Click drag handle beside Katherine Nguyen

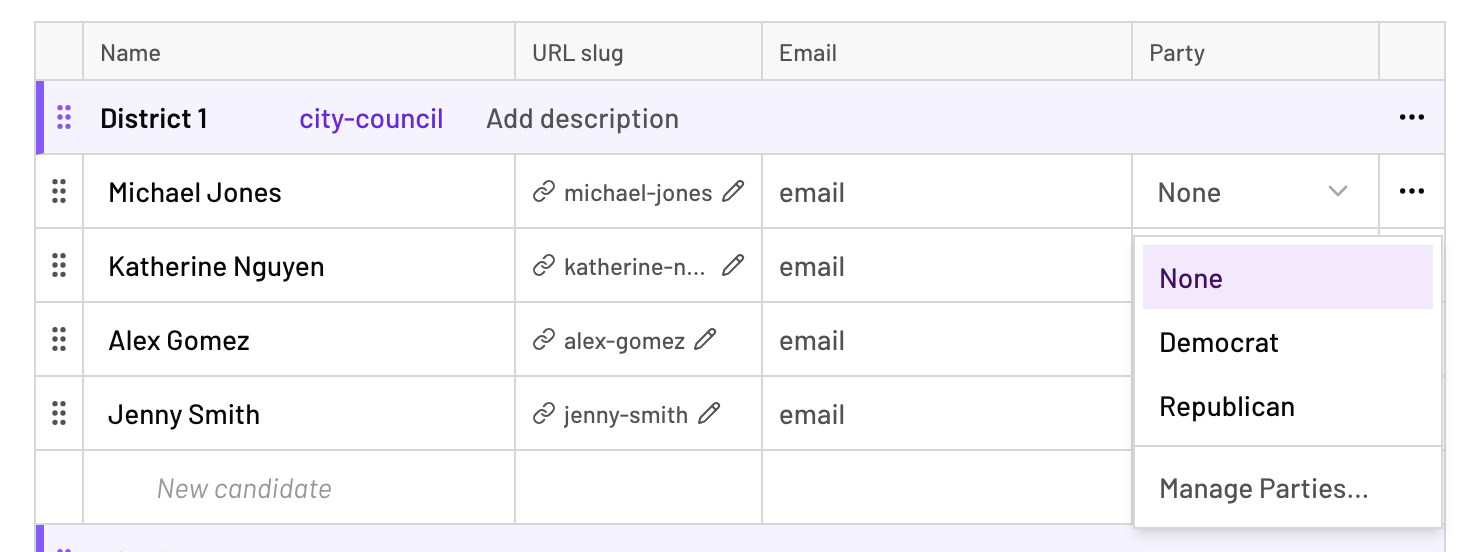click(59, 265)
